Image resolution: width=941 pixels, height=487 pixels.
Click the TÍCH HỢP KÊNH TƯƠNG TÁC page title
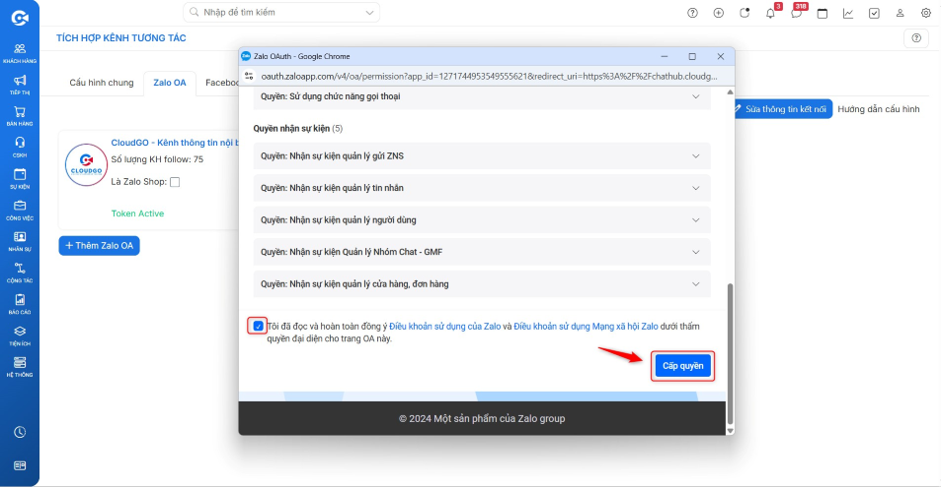(x=121, y=38)
